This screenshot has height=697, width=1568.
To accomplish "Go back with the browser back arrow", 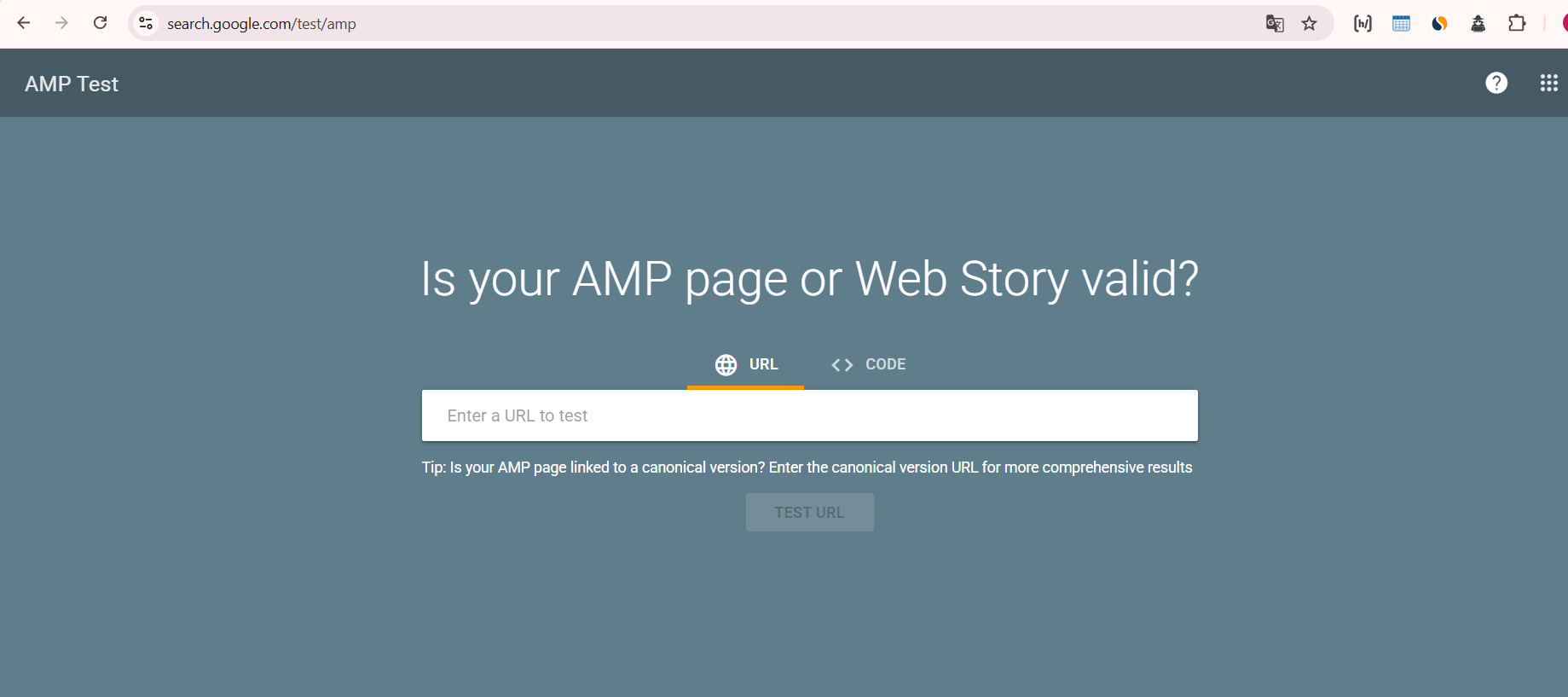I will (23, 23).
